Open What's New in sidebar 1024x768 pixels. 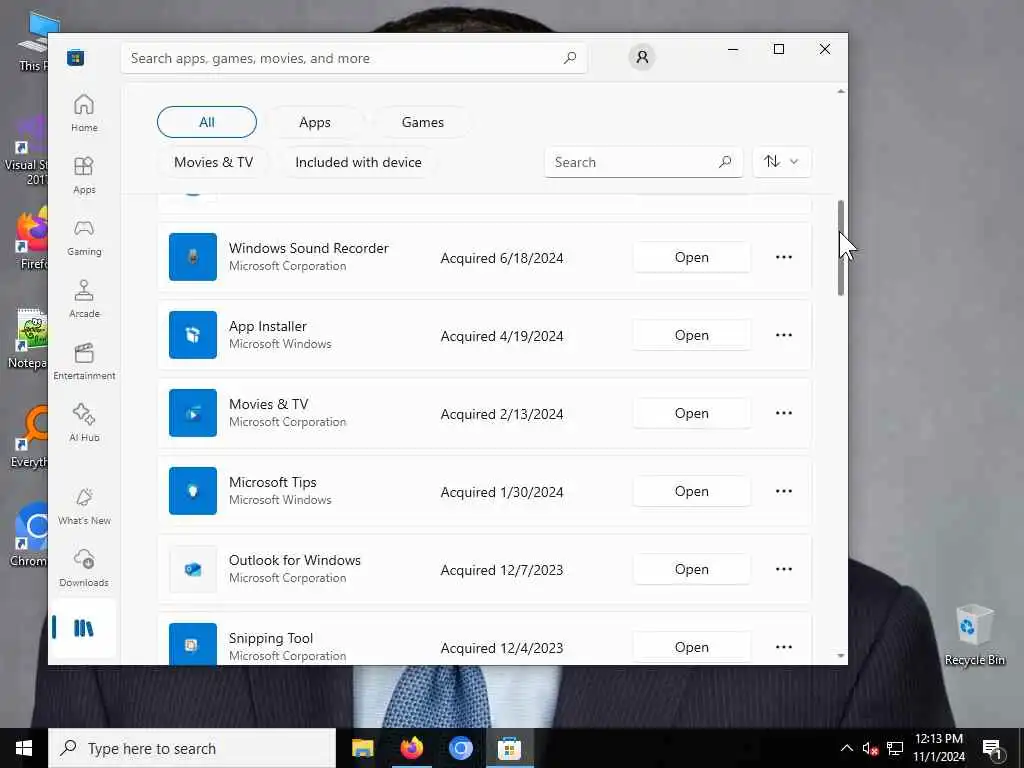pyautogui.click(x=84, y=506)
